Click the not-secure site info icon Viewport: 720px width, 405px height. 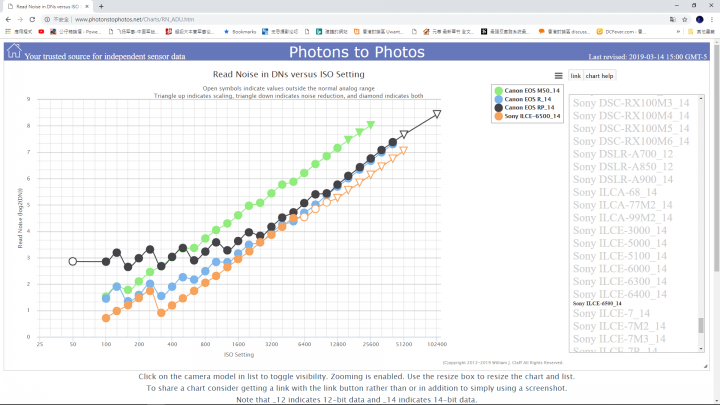[47, 19]
